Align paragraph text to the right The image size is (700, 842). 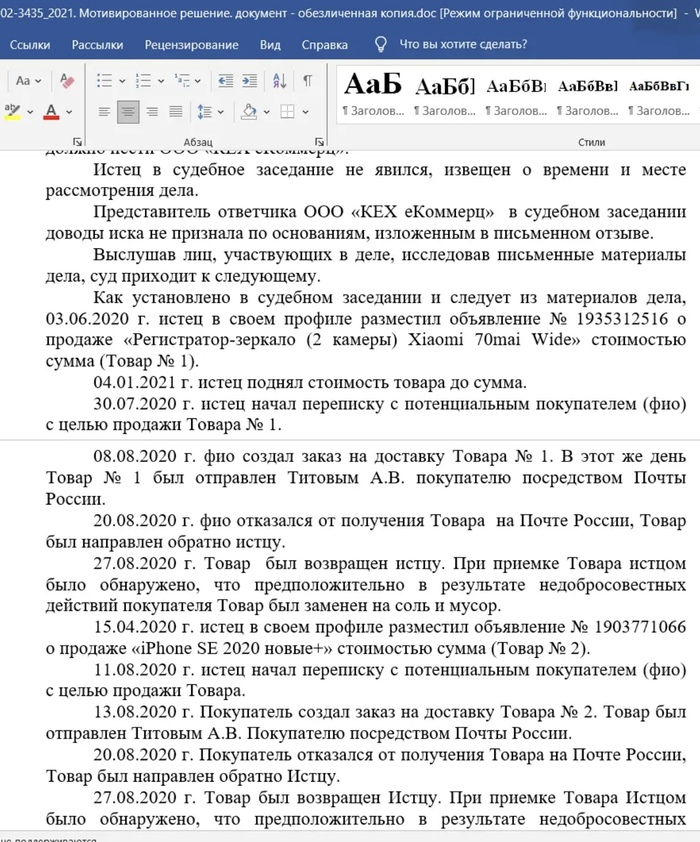[x=152, y=111]
